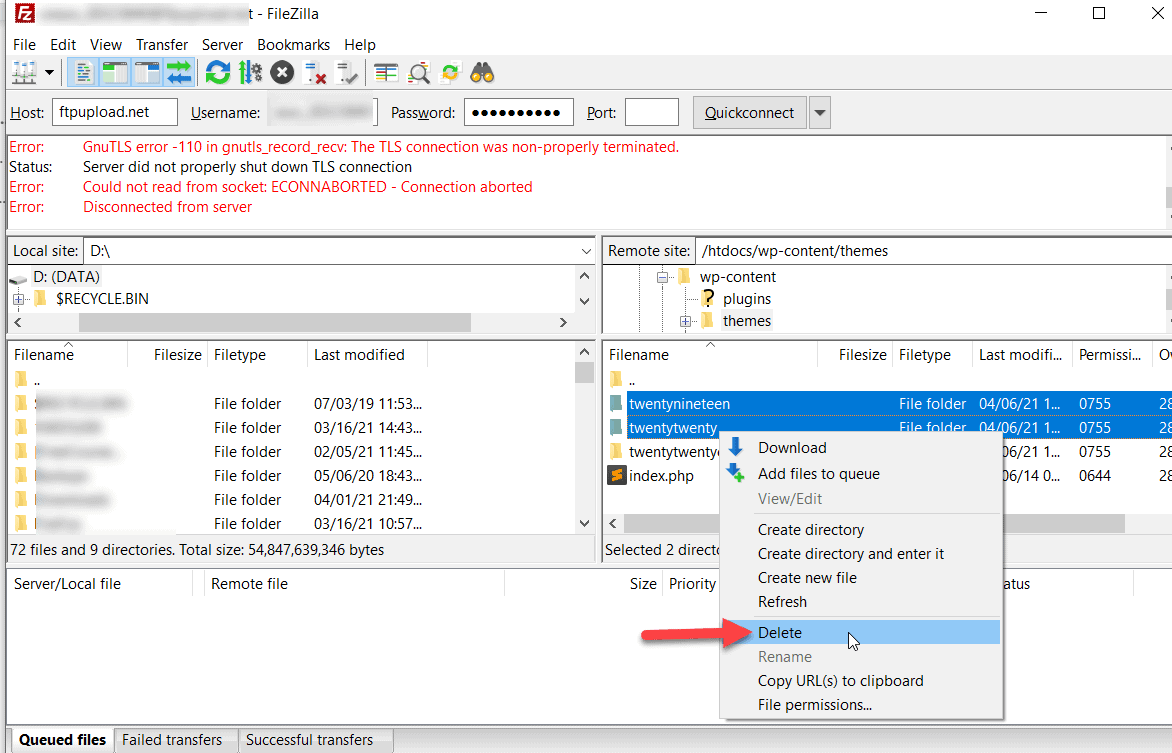1172x753 pixels.
Task: Disconnect from the current server icon
Action: (x=315, y=73)
